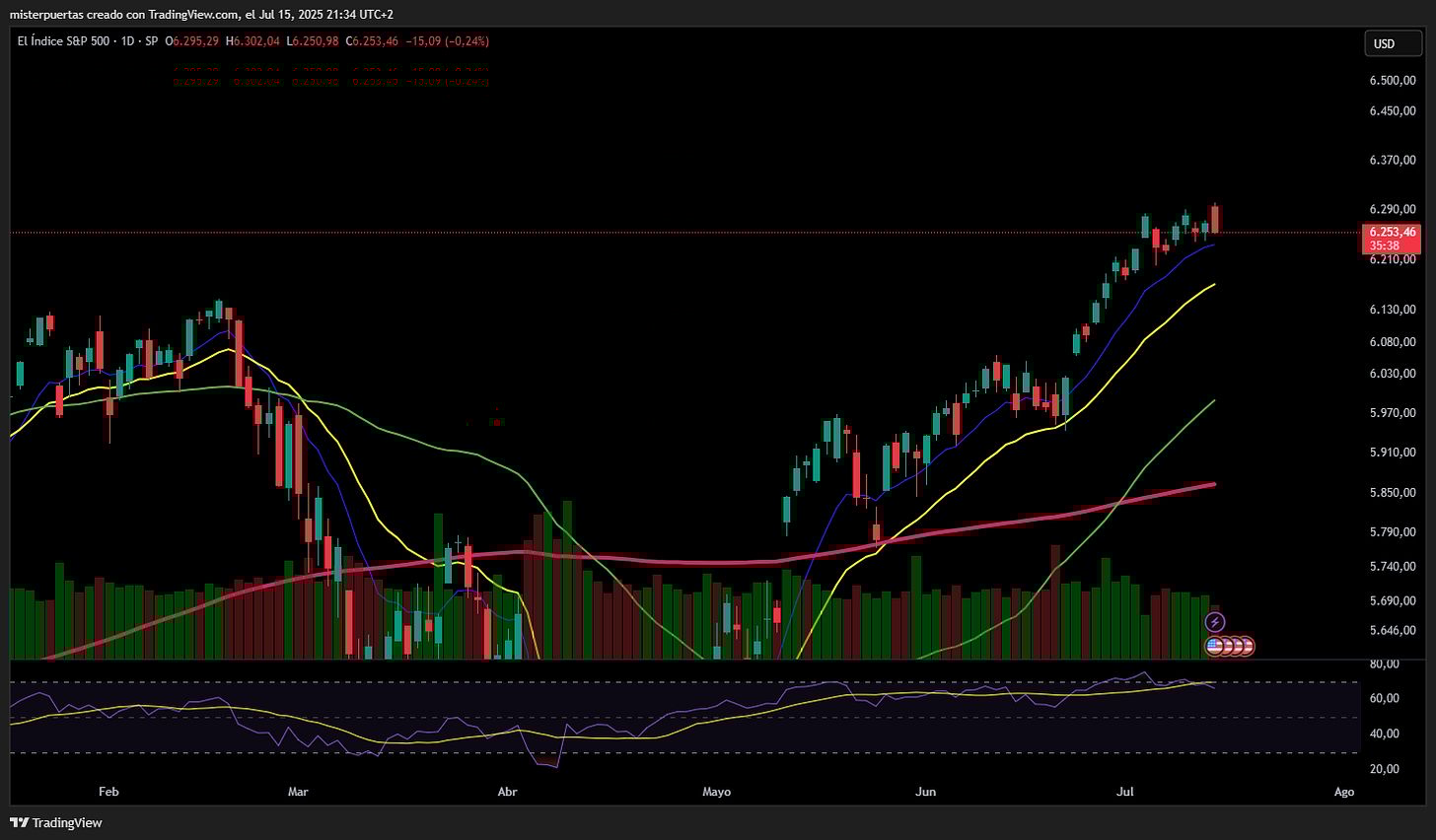Image resolution: width=1436 pixels, height=840 pixels.
Task: Click the open value 6.295,29
Action: 196,41
